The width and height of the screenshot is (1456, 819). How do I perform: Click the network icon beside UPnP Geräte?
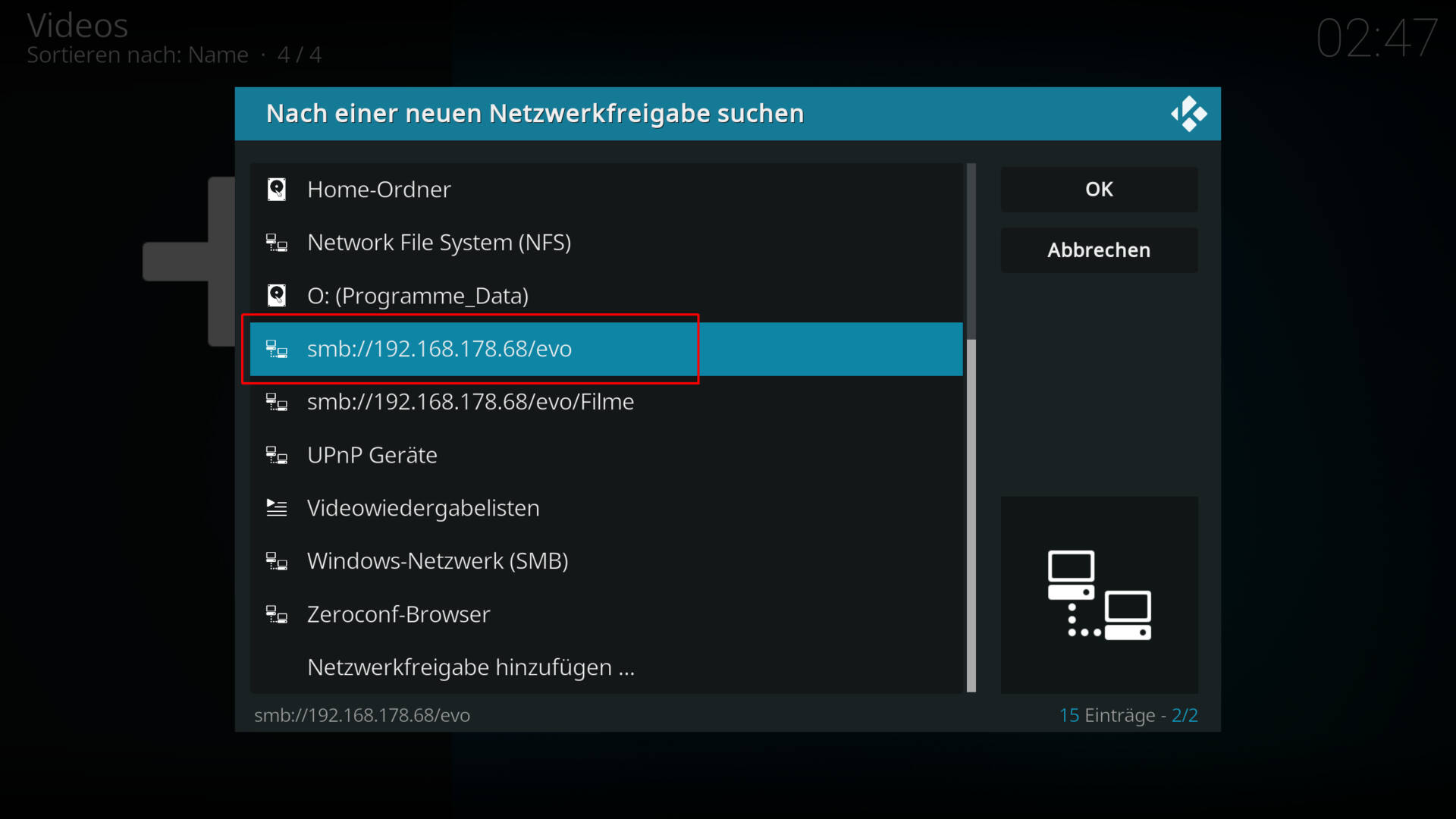(277, 456)
